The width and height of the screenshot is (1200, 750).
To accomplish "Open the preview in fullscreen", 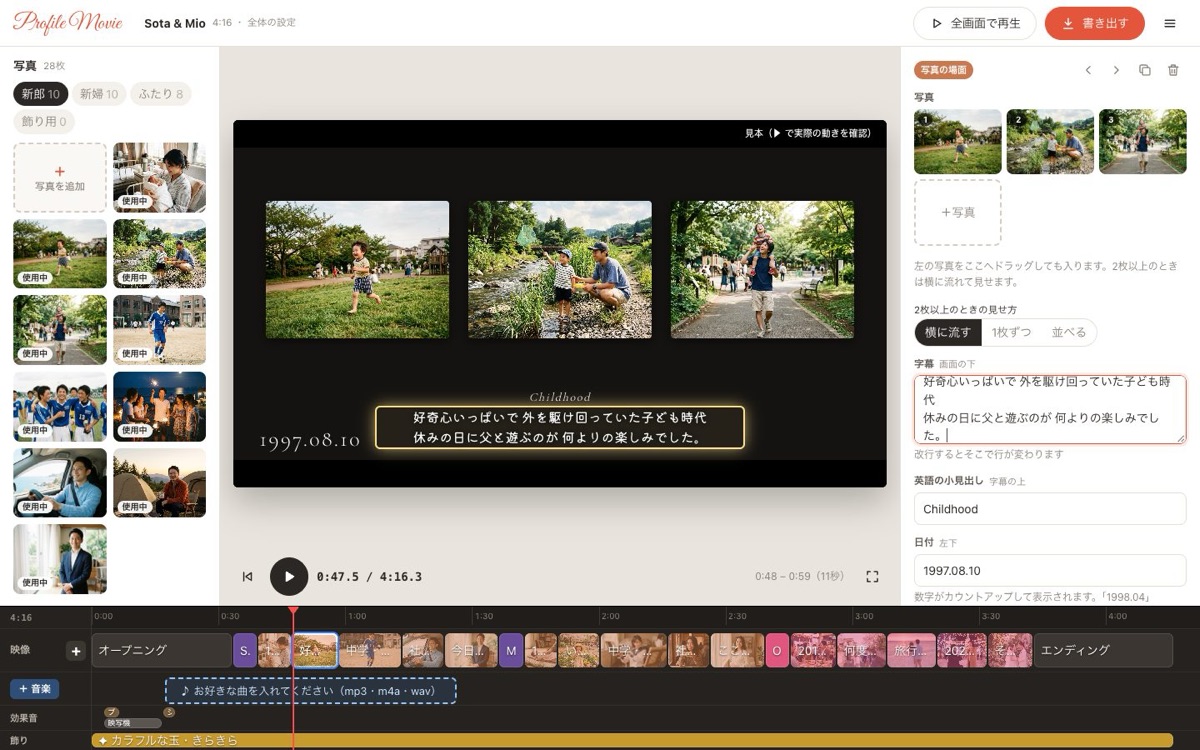I will coord(872,576).
